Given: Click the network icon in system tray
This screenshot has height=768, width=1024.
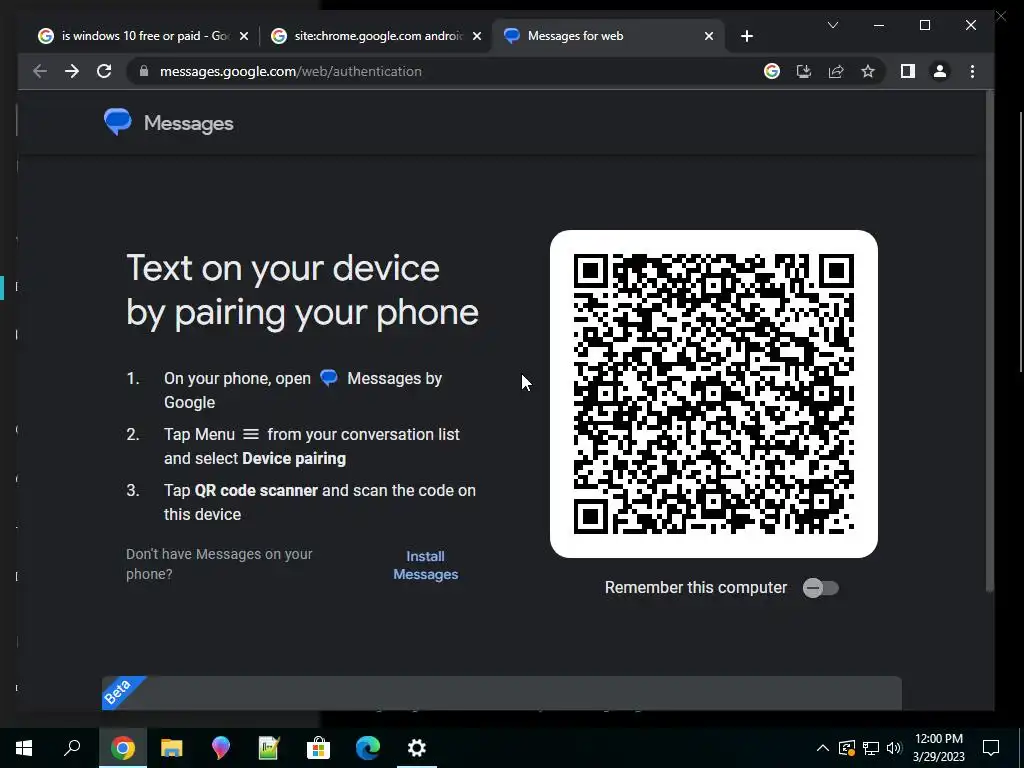Looking at the screenshot, I should click(871, 748).
